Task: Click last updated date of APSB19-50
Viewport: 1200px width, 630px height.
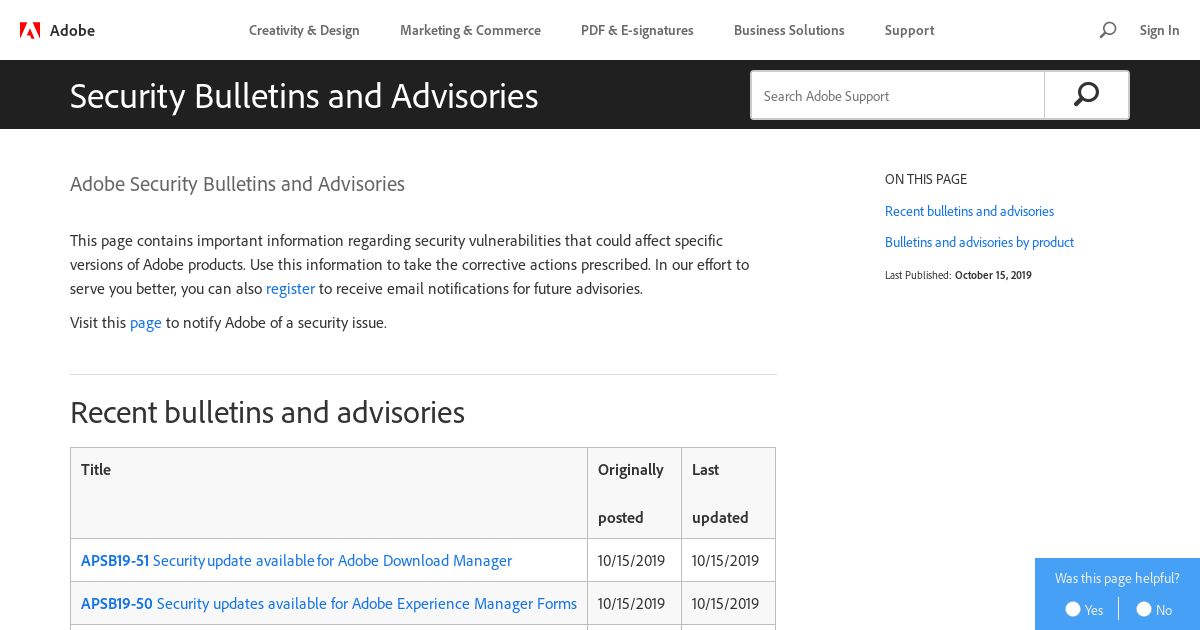Action: pyautogui.click(x=725, y=603)
